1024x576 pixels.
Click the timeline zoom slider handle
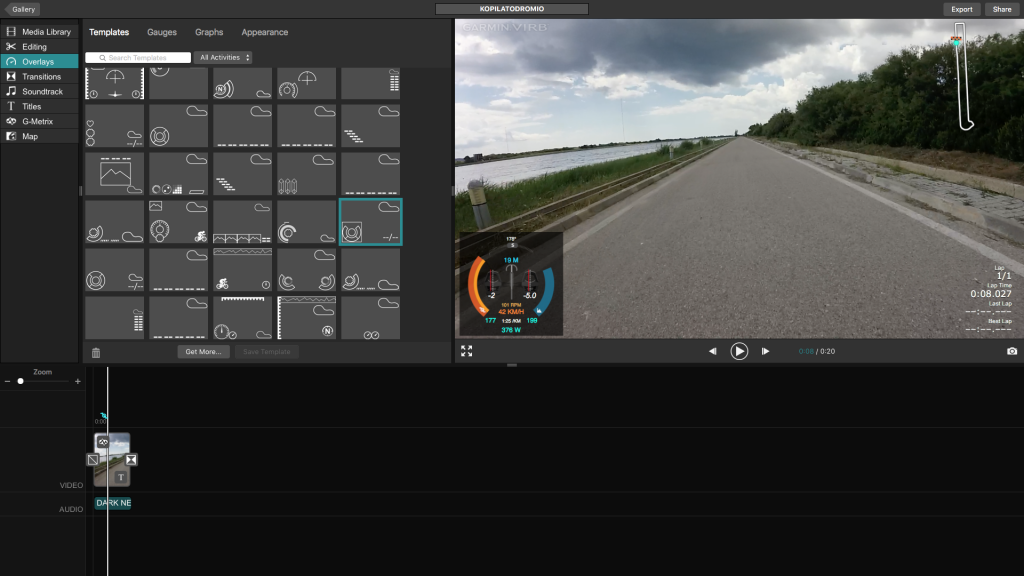pyautogui.click(x=20, y=381)
